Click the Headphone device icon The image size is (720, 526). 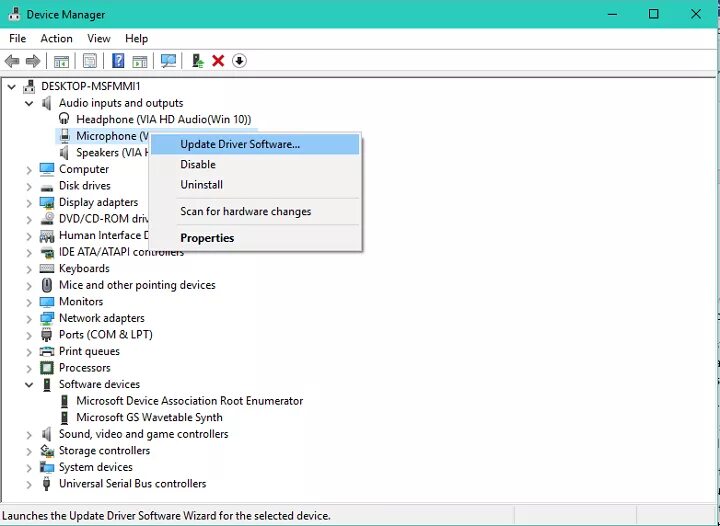pos(64,119)
